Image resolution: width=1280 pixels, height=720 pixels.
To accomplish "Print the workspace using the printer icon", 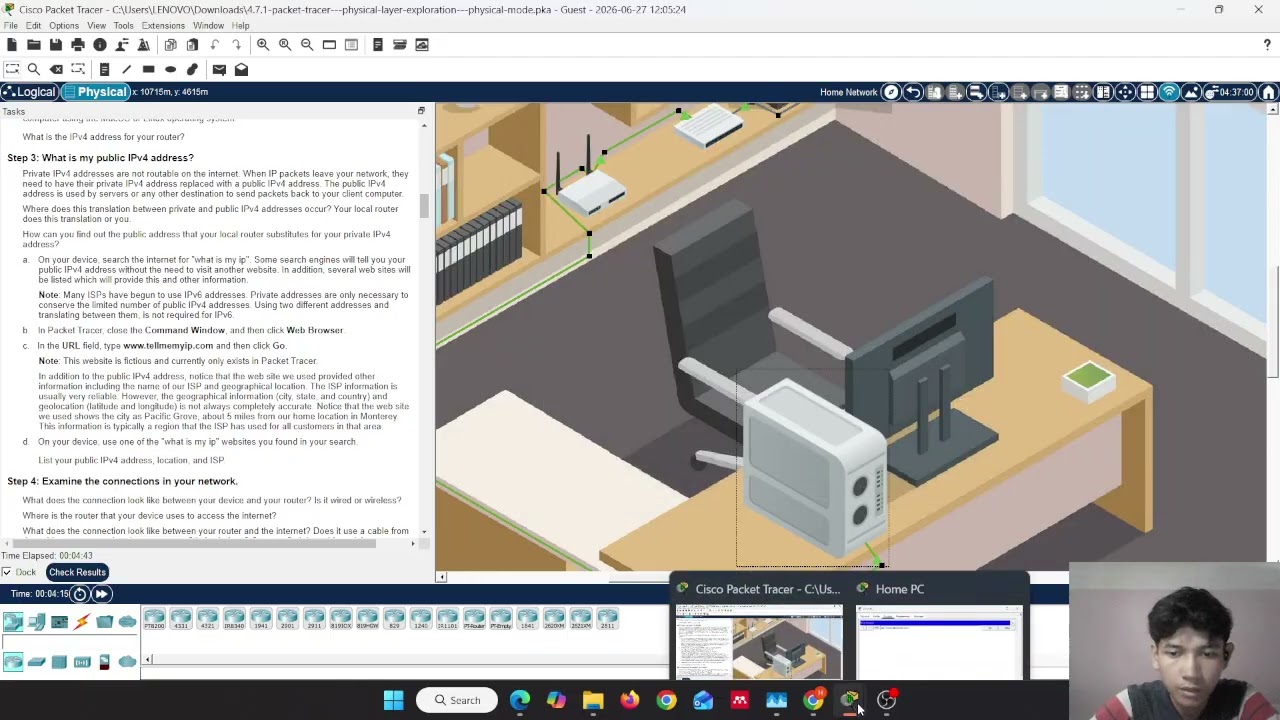I will [x=78, y=45].
